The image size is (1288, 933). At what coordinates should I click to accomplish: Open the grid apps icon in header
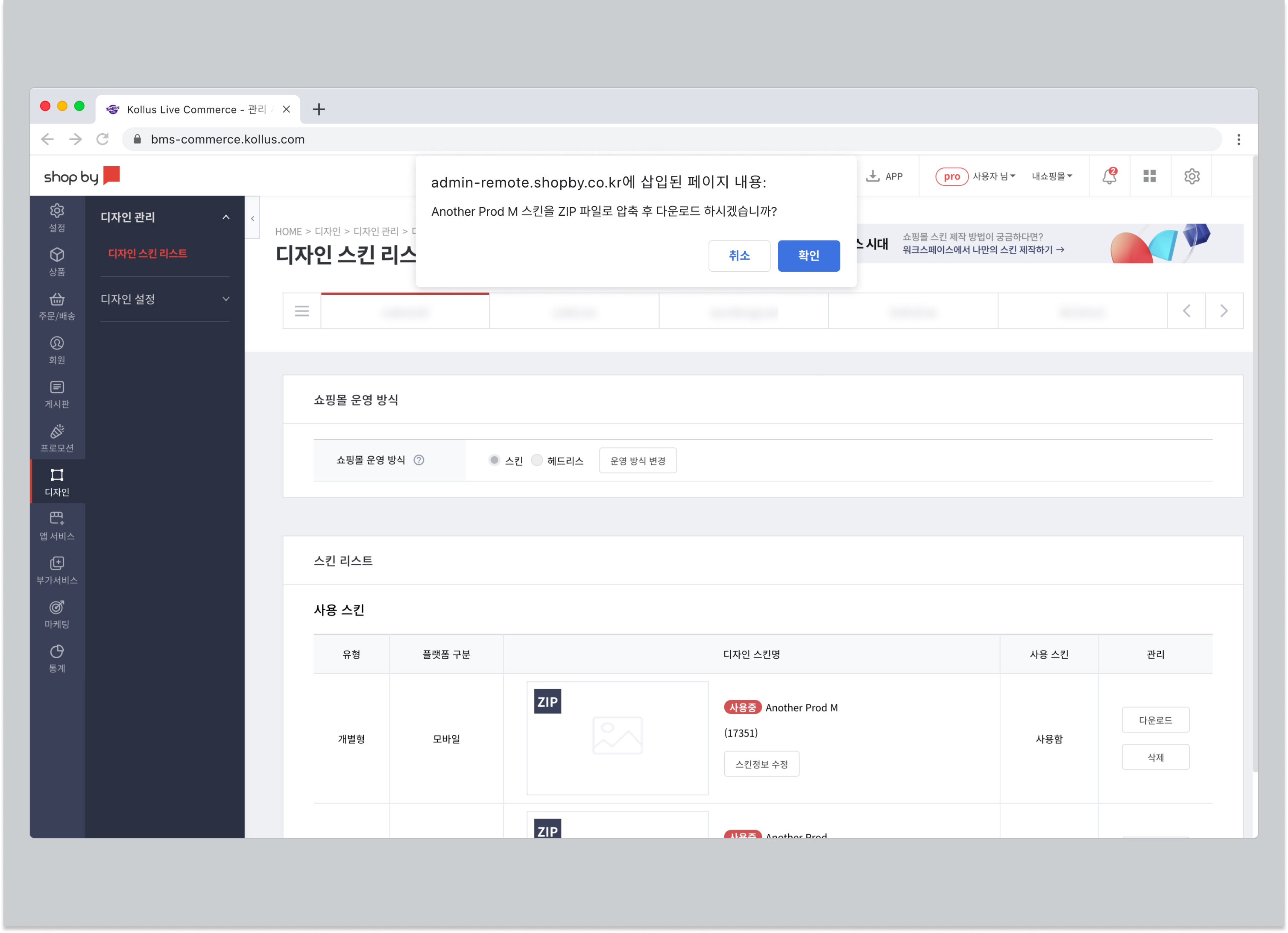click(x=1150, y=176)
